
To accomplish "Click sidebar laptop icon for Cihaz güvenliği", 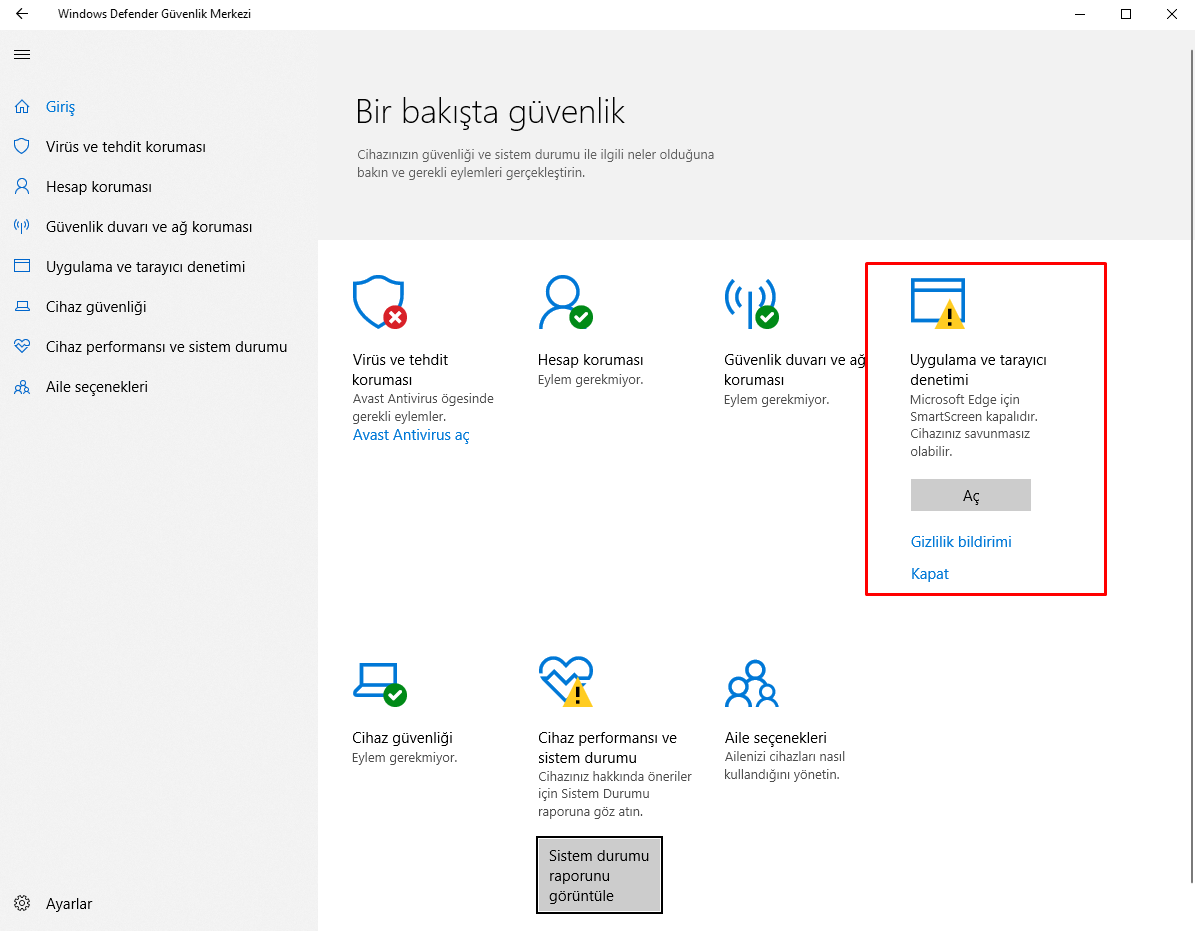I will [x=22, y=306].
